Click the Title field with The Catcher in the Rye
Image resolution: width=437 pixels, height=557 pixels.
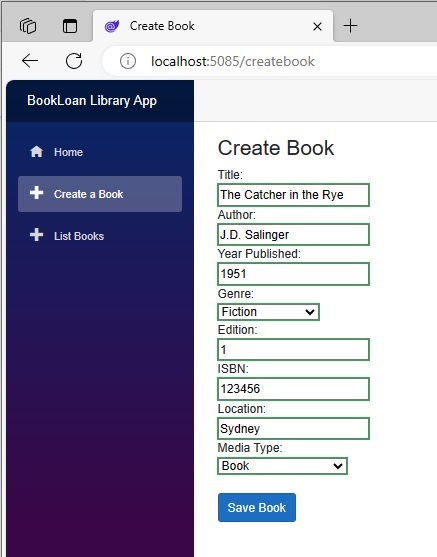tap(293, 195)
